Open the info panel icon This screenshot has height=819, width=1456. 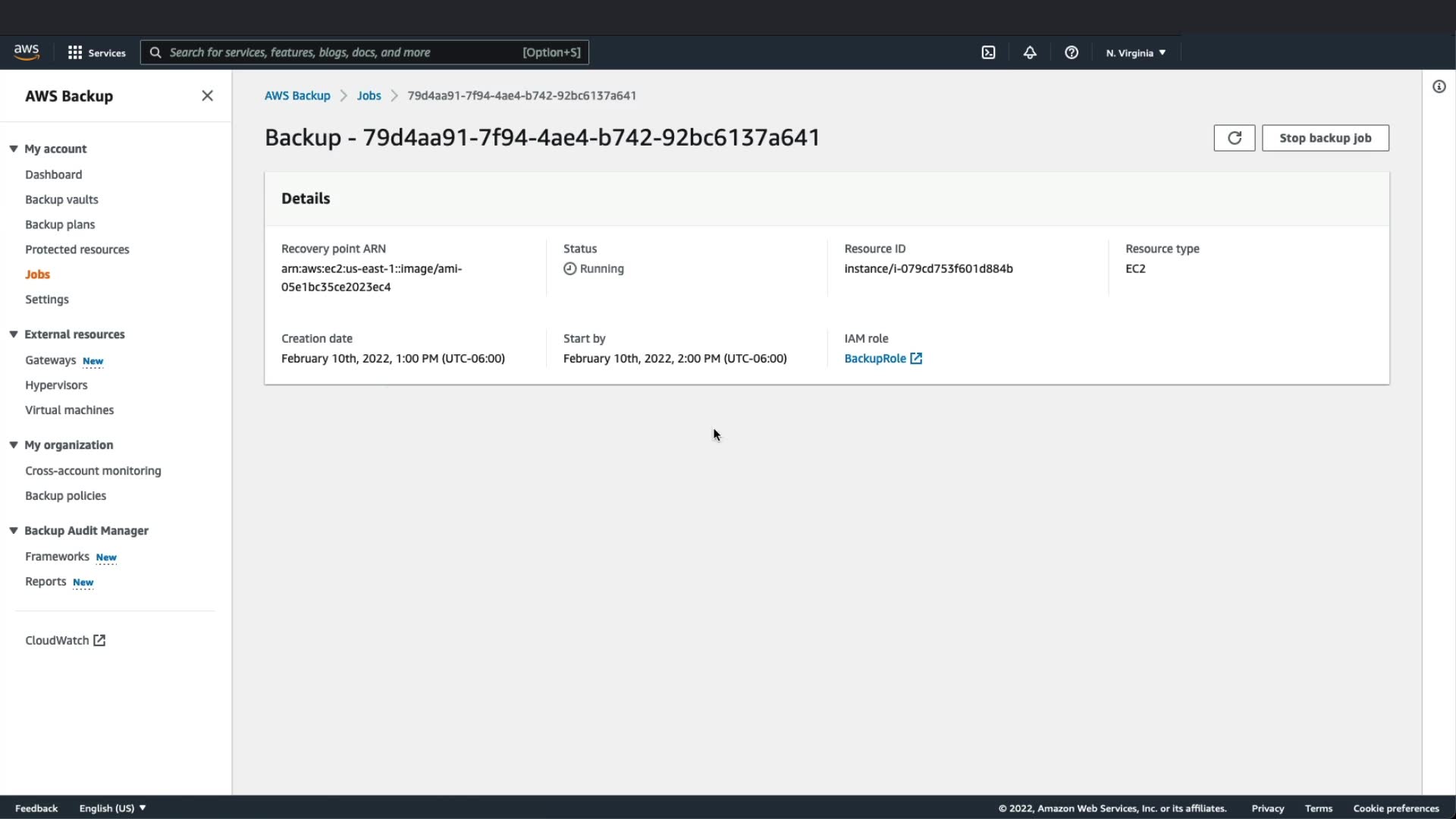pyautogui.click(x=1439, y=86)
